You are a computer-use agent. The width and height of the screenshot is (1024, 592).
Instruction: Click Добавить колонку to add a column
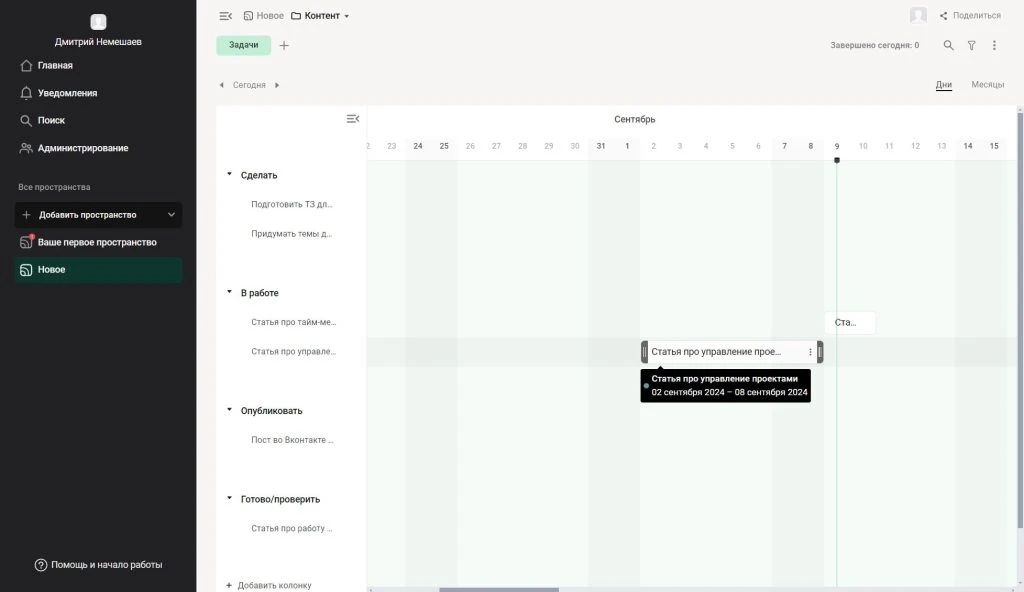point(270,585)
